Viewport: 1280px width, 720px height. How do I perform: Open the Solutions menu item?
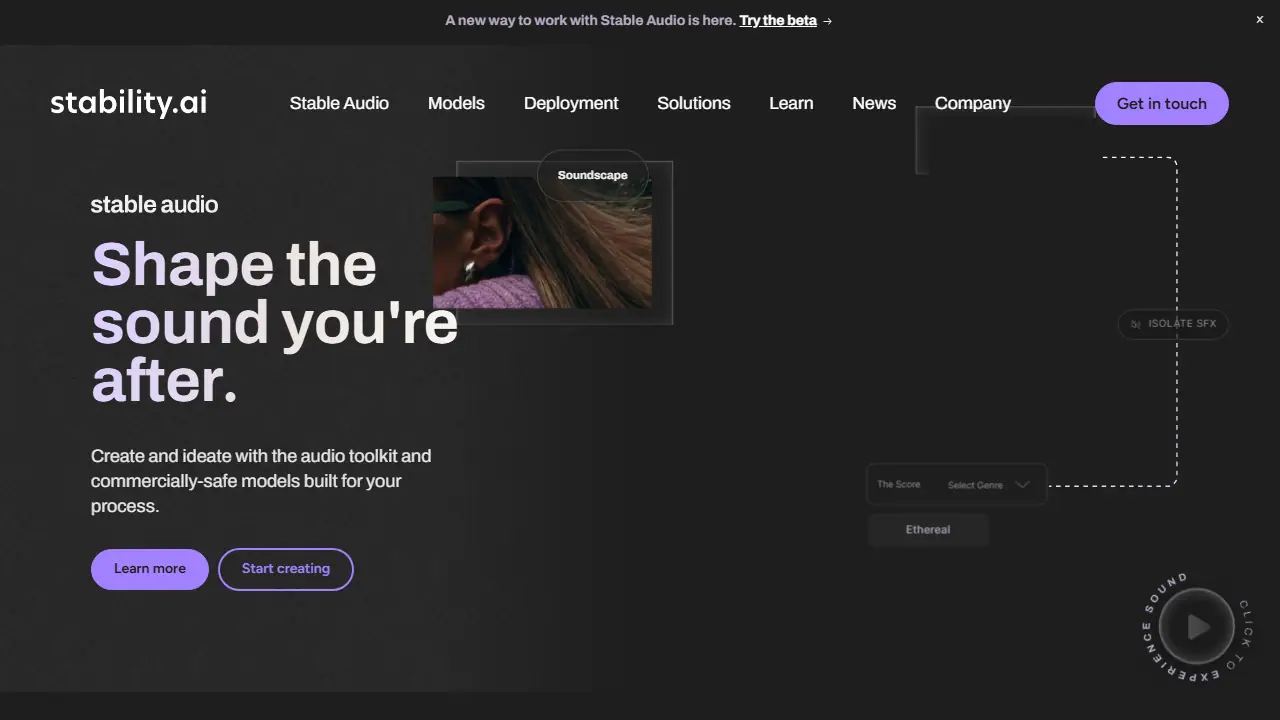pyautogui.click(x=694, y=103)
